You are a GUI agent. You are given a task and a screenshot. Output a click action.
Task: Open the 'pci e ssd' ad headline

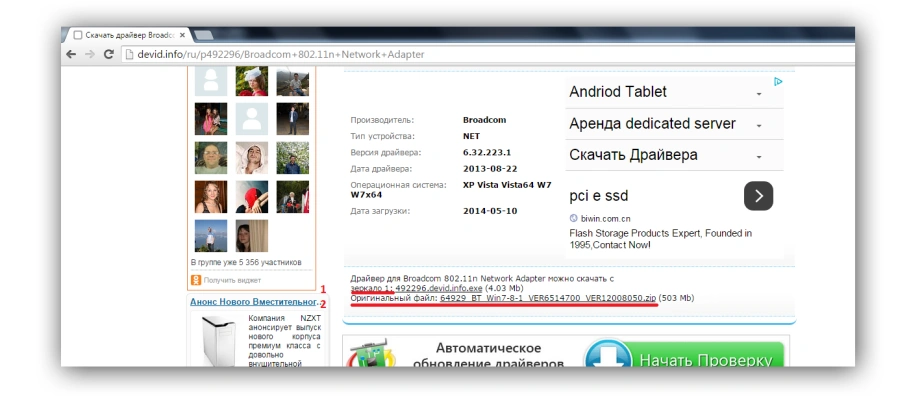pos(598,196)
